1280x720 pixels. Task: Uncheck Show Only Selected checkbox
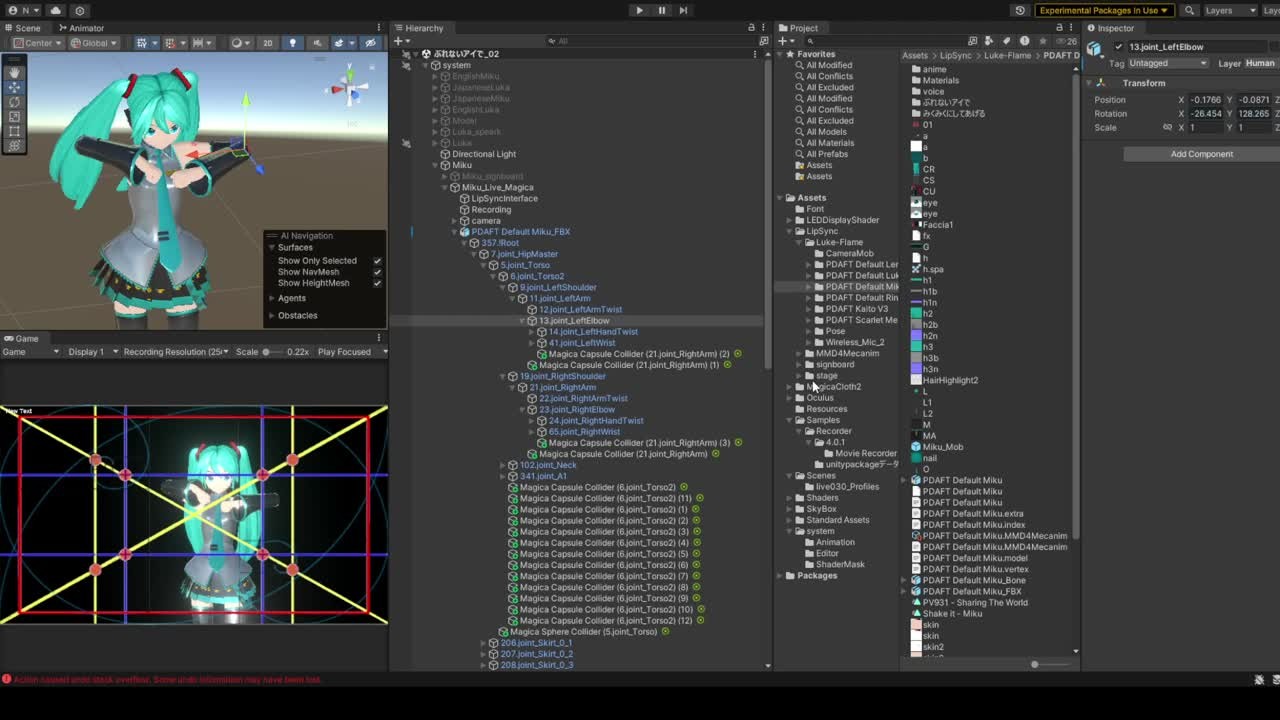click(x=377, y=261)
